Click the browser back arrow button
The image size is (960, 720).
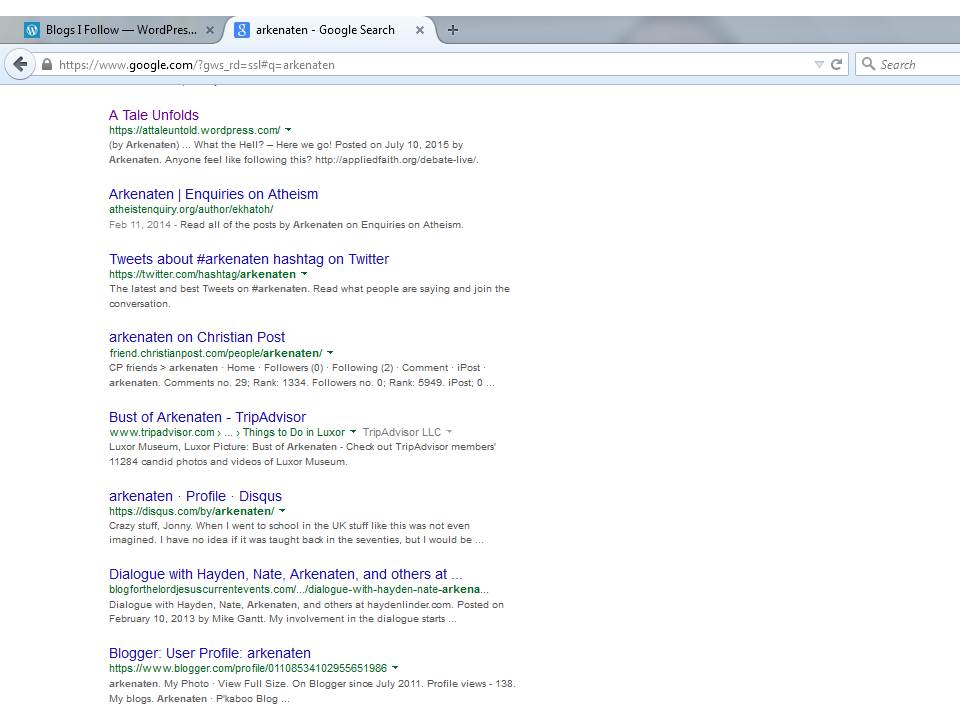coord(19,64)
